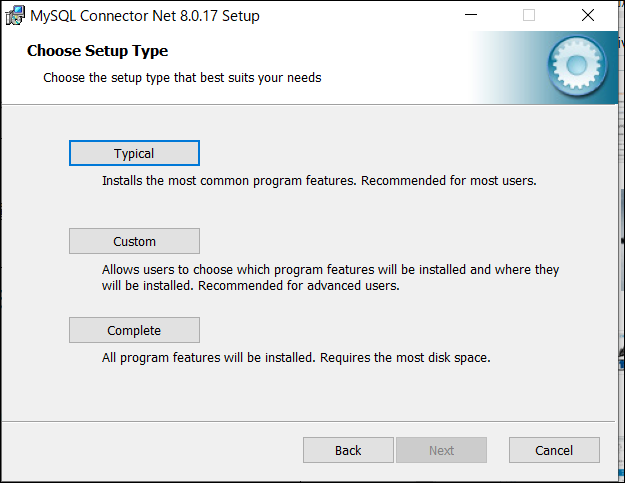Screen dimensions: 625x483
Task: Click the greyed-out Next button
Action: click(x=441, y=450)
